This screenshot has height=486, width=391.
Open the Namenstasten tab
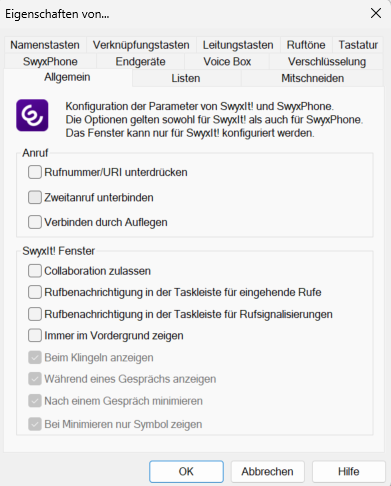tap(45, 45)
